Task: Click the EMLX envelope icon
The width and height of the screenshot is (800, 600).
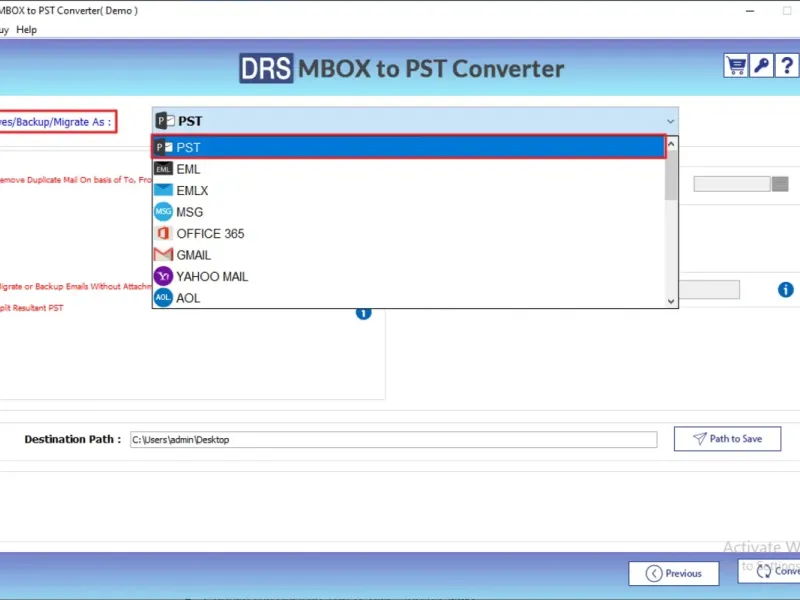Action: [163, 190]
